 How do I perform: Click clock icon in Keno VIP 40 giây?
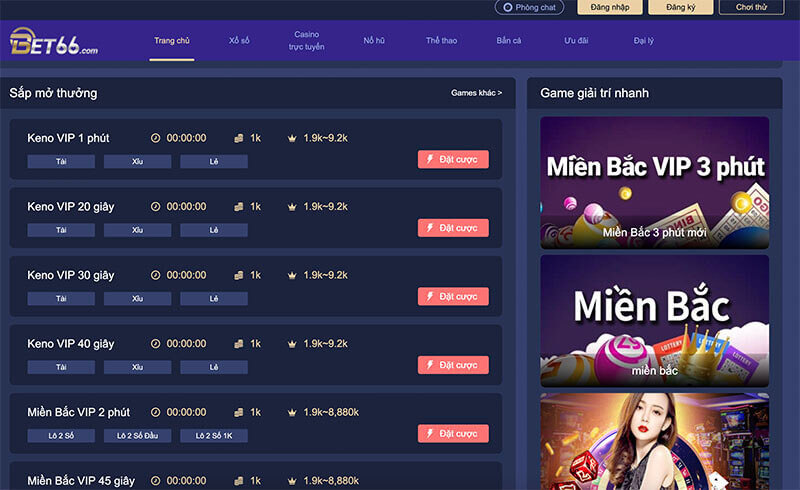(x=156, y=344)
